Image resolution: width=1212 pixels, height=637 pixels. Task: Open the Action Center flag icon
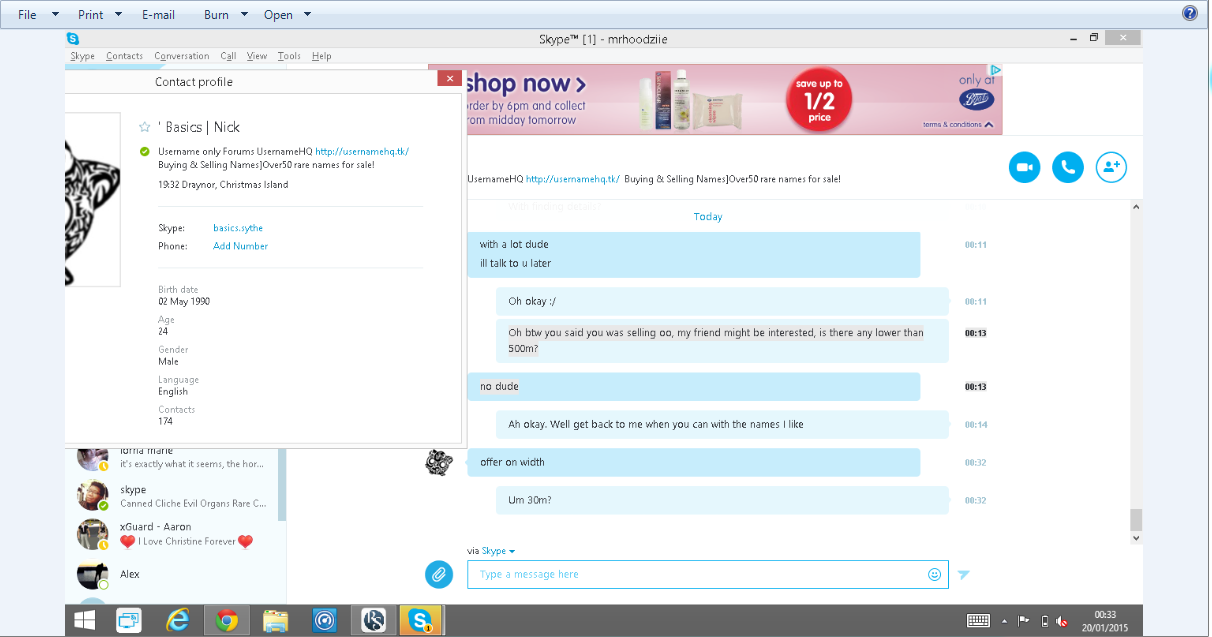1024,621
